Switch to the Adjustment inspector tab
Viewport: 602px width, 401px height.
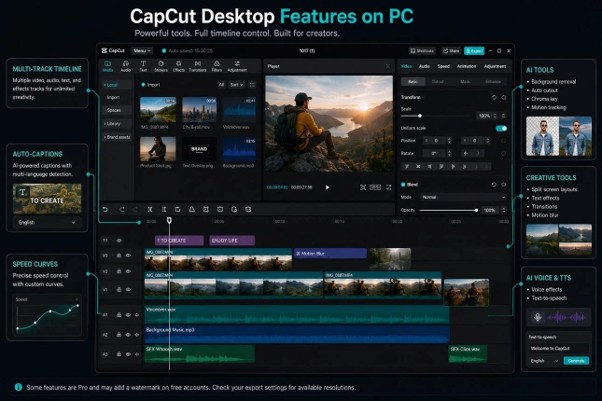[494, 66]
